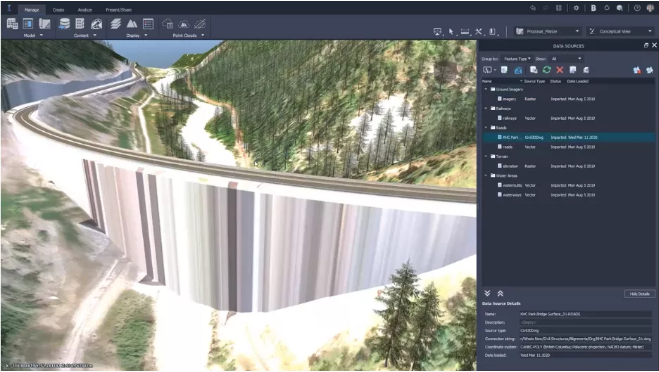Screen dimensions: 659x372
Task: Select the elevation raster data source row
Action: (568, 166)
